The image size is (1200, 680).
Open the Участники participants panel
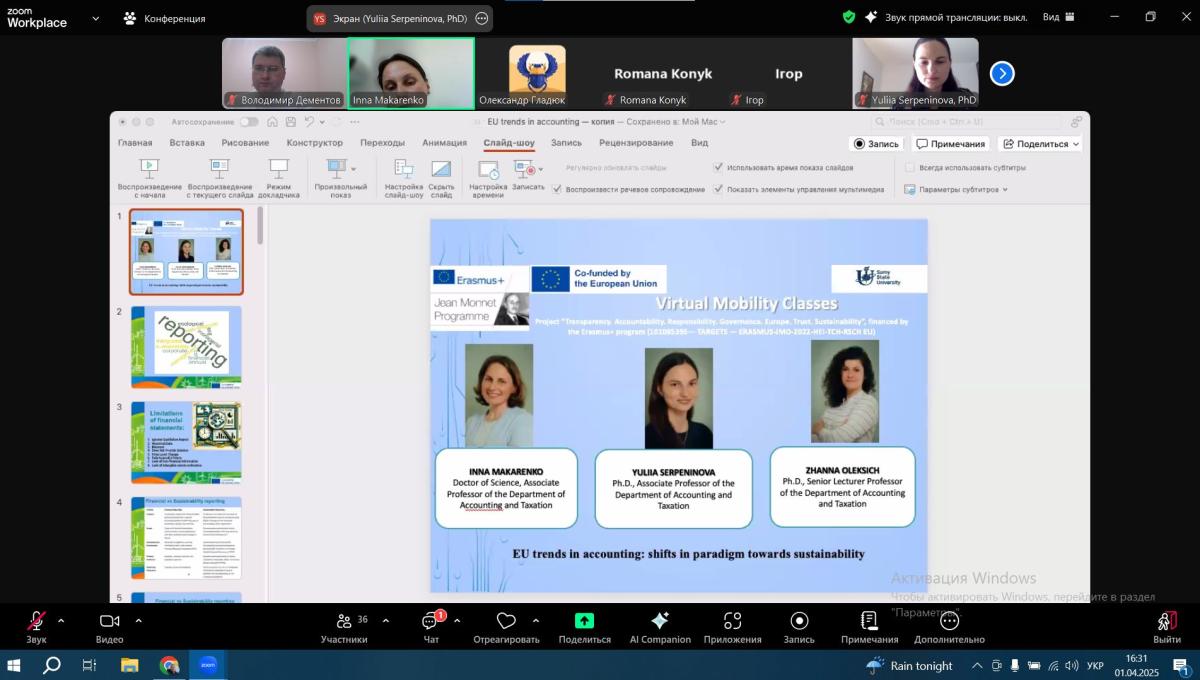(x=344, y=622)
